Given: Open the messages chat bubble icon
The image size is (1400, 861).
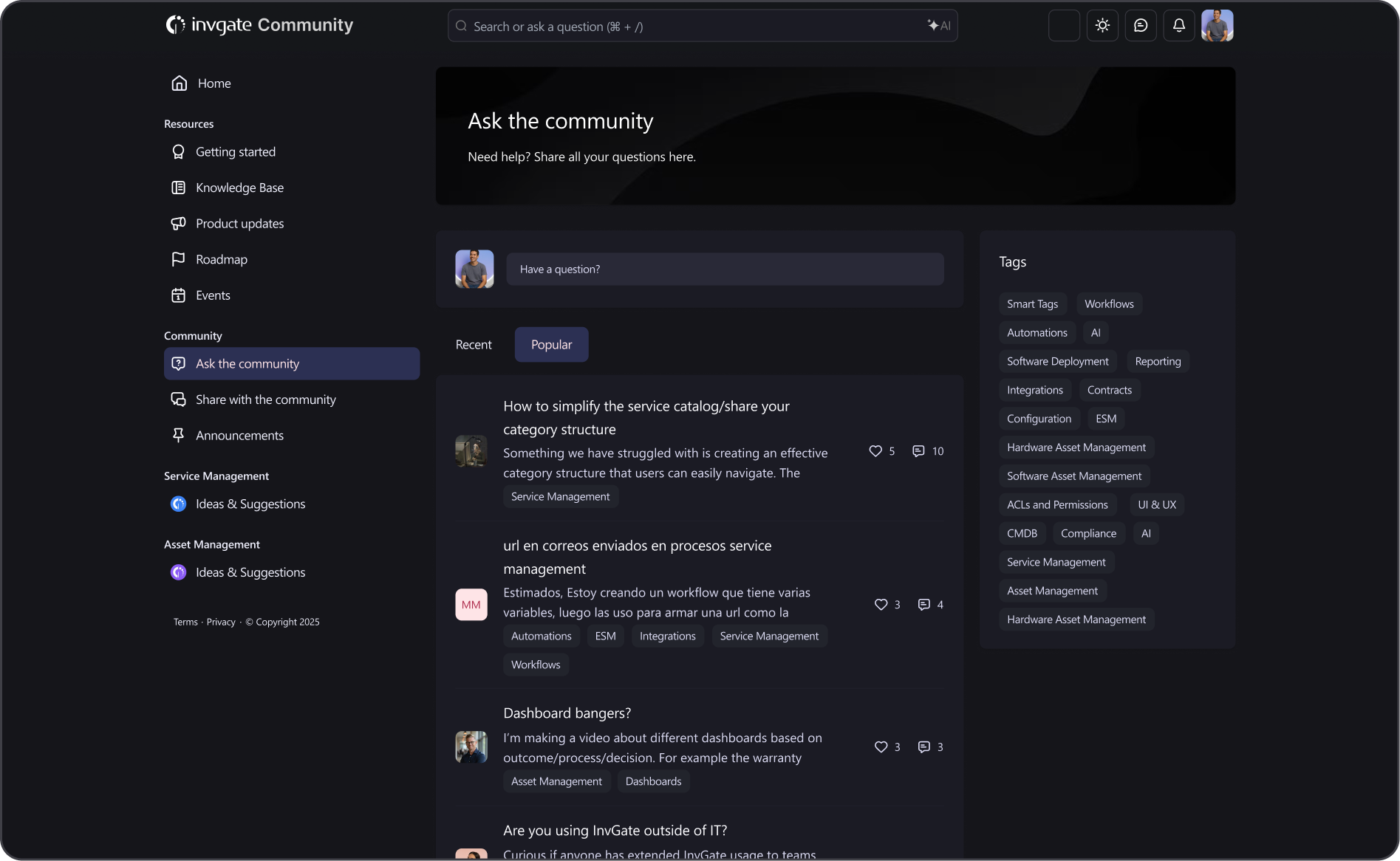Looking at the screenshot, I should (1141, 26).
